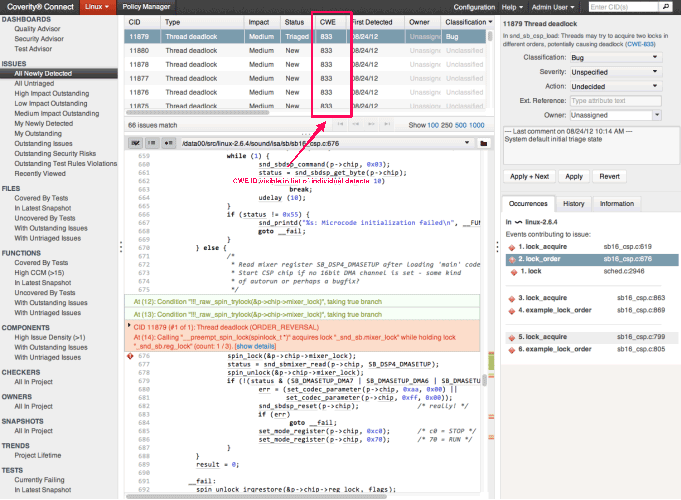Click diamond icon of 6. example_lock_order event
Viewport: 681px width, 500px height.
(x=512, y=350)
